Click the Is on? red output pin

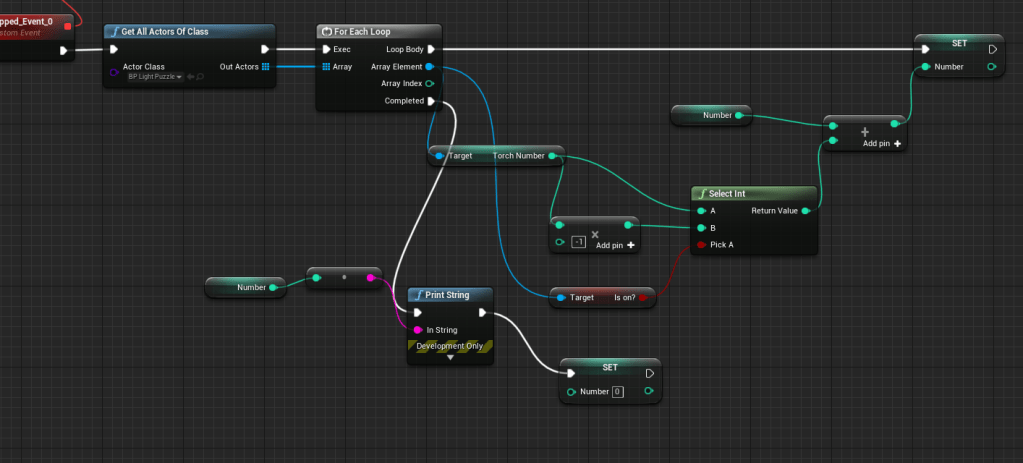644,298
